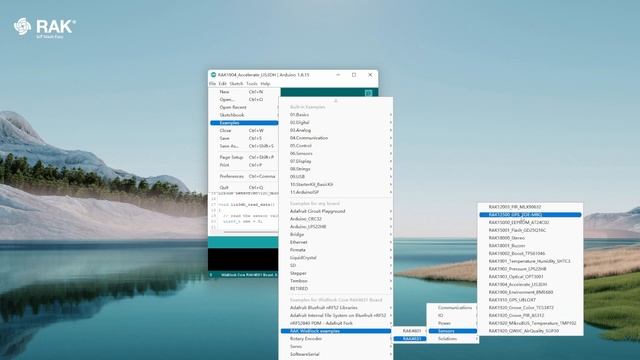640x360 pixels.
Task: Open Preferences from the File menu
Action: [244, 176]
